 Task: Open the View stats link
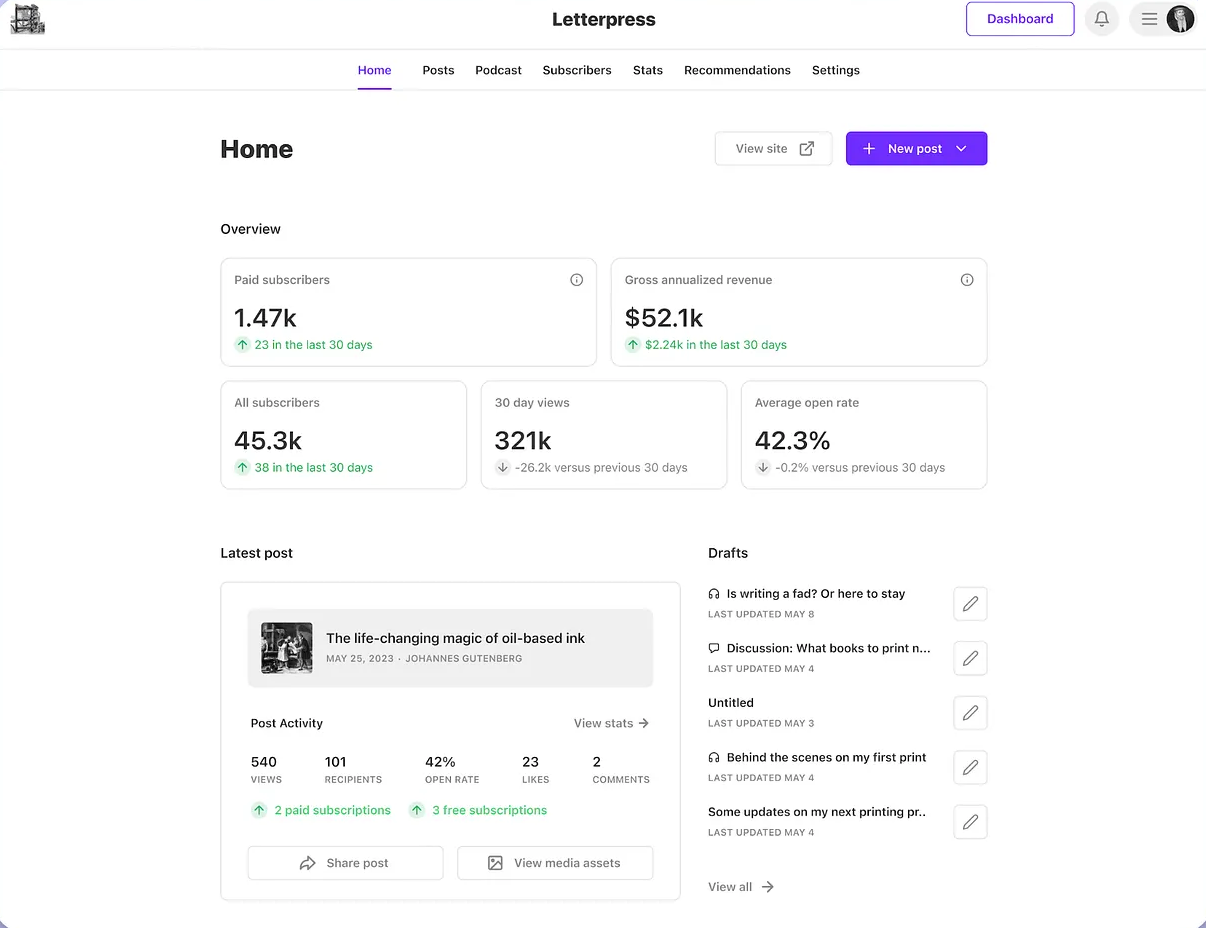coord(611,723)
